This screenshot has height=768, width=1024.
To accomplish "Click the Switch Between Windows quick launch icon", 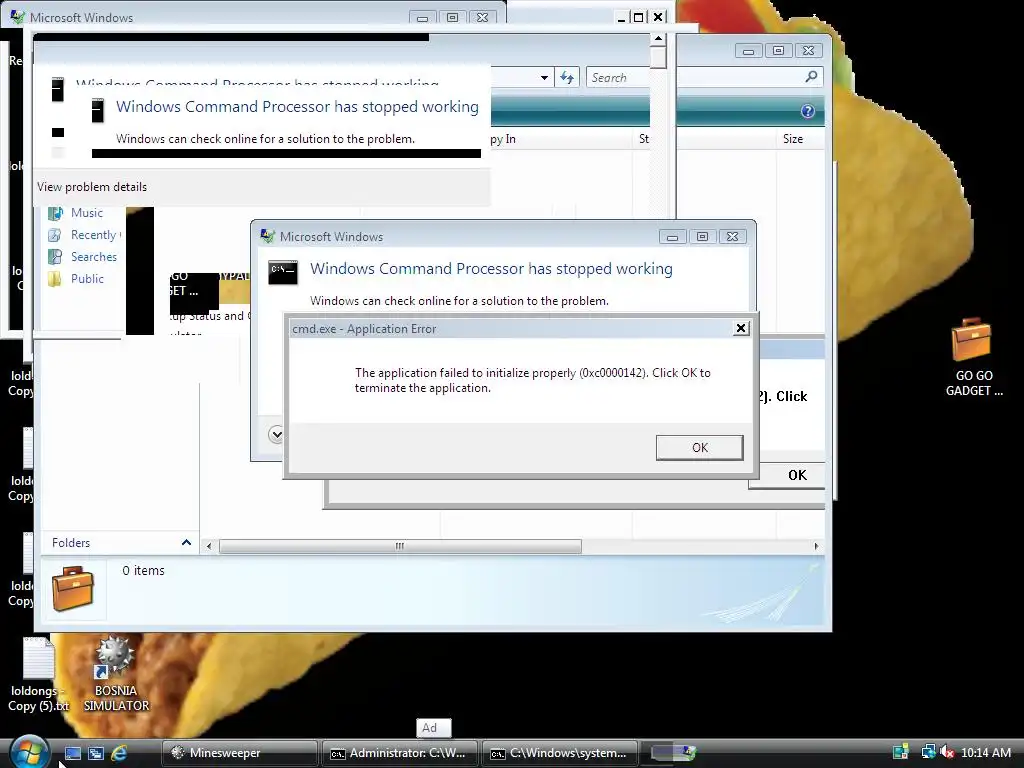I will [x=95, y=753].
